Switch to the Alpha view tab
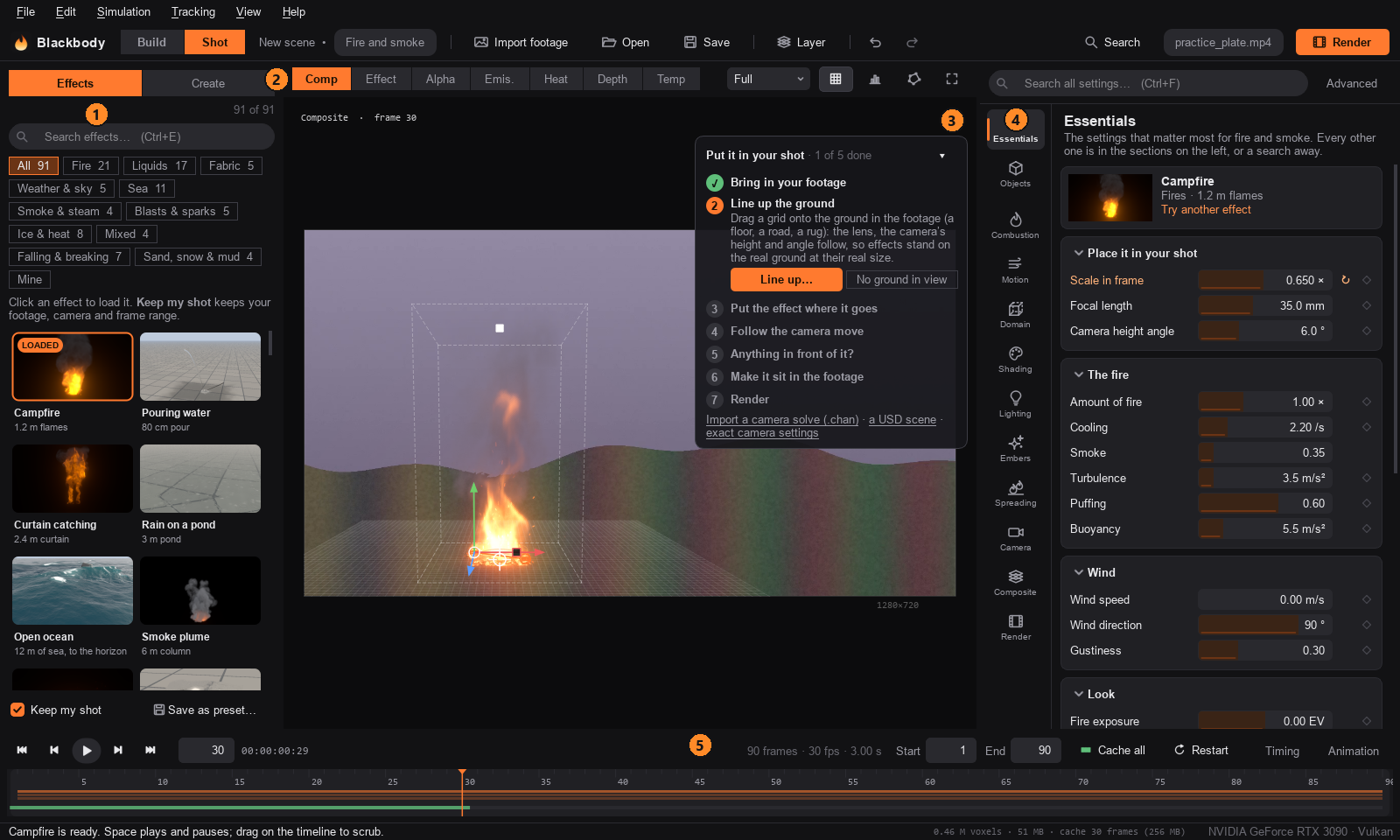This screenshot has height=840, width=1400. click(440, 79)
